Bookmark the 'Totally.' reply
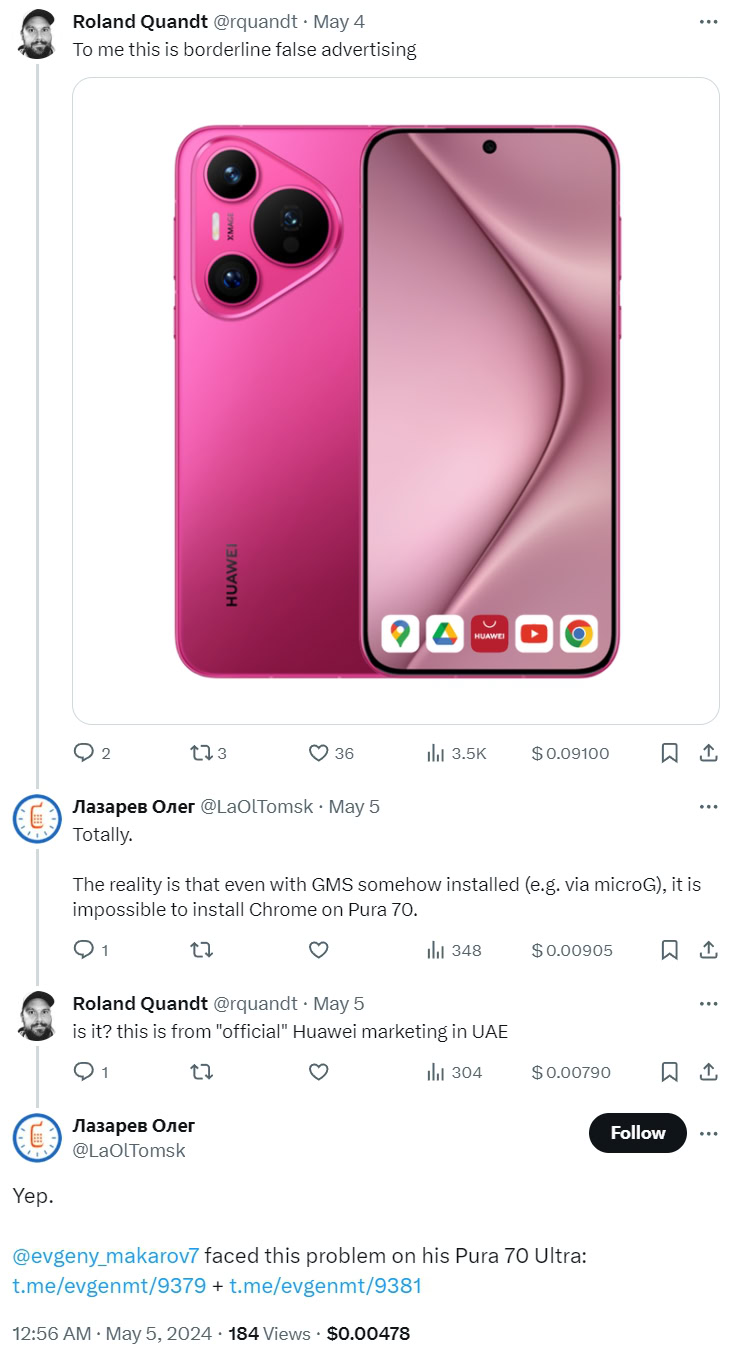 pyautogui.click(x=670, y=950)
